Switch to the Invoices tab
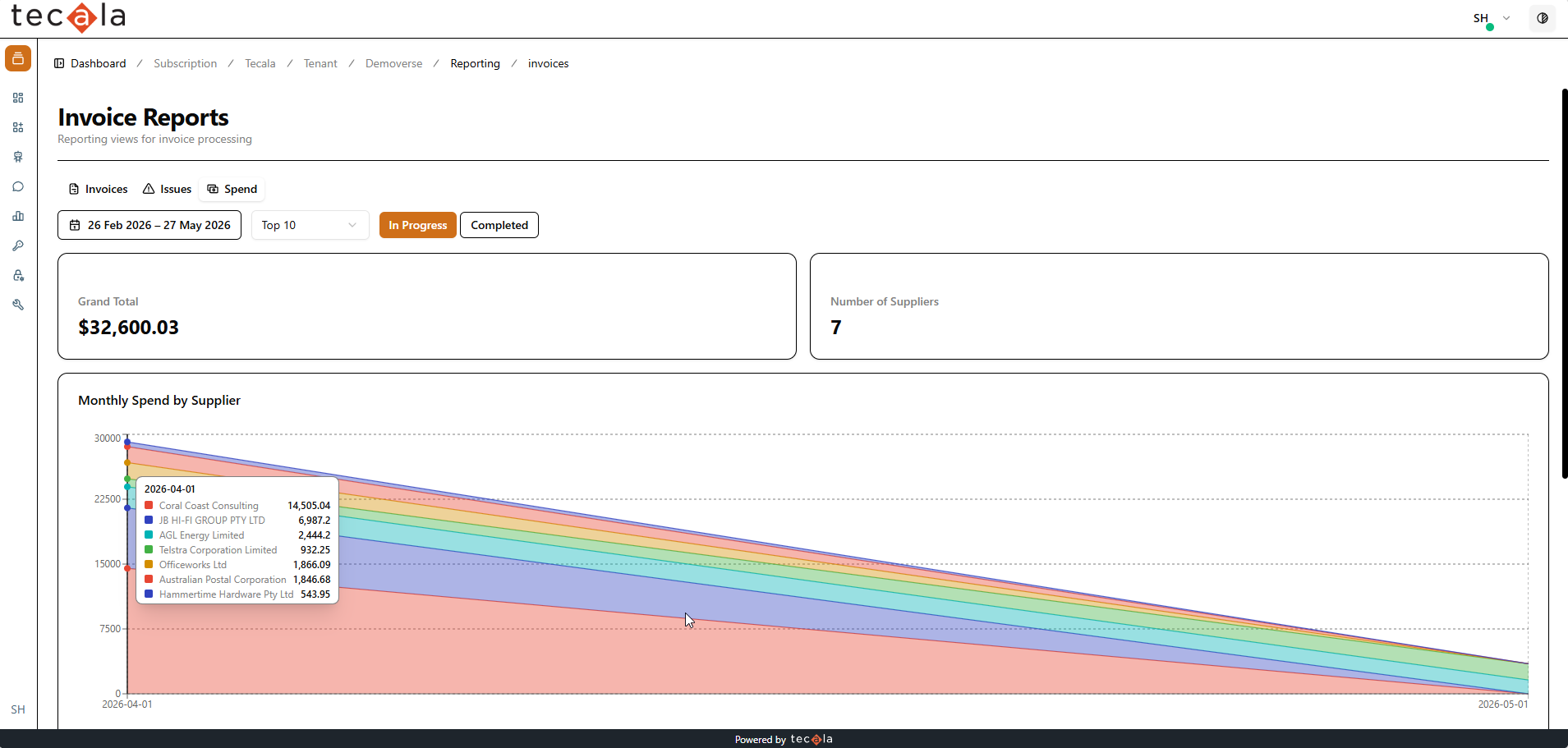 point(99,189)
